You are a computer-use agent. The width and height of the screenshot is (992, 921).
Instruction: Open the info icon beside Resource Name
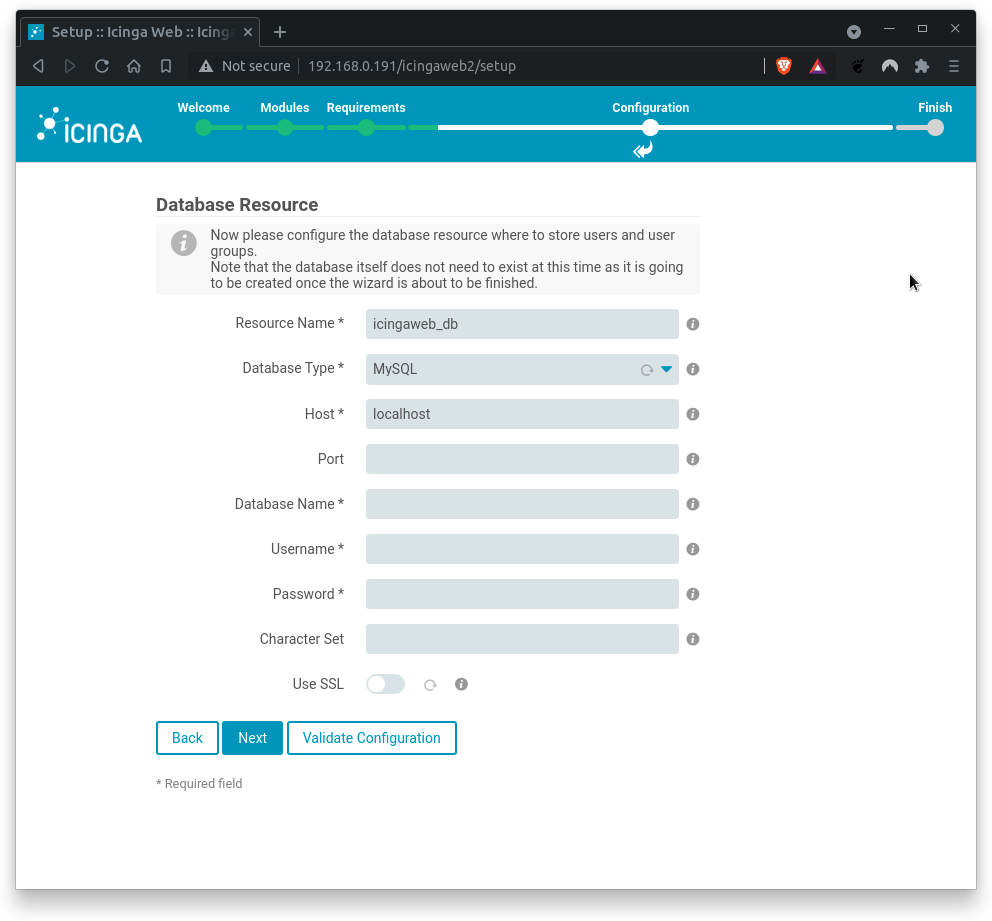(692, 324)
